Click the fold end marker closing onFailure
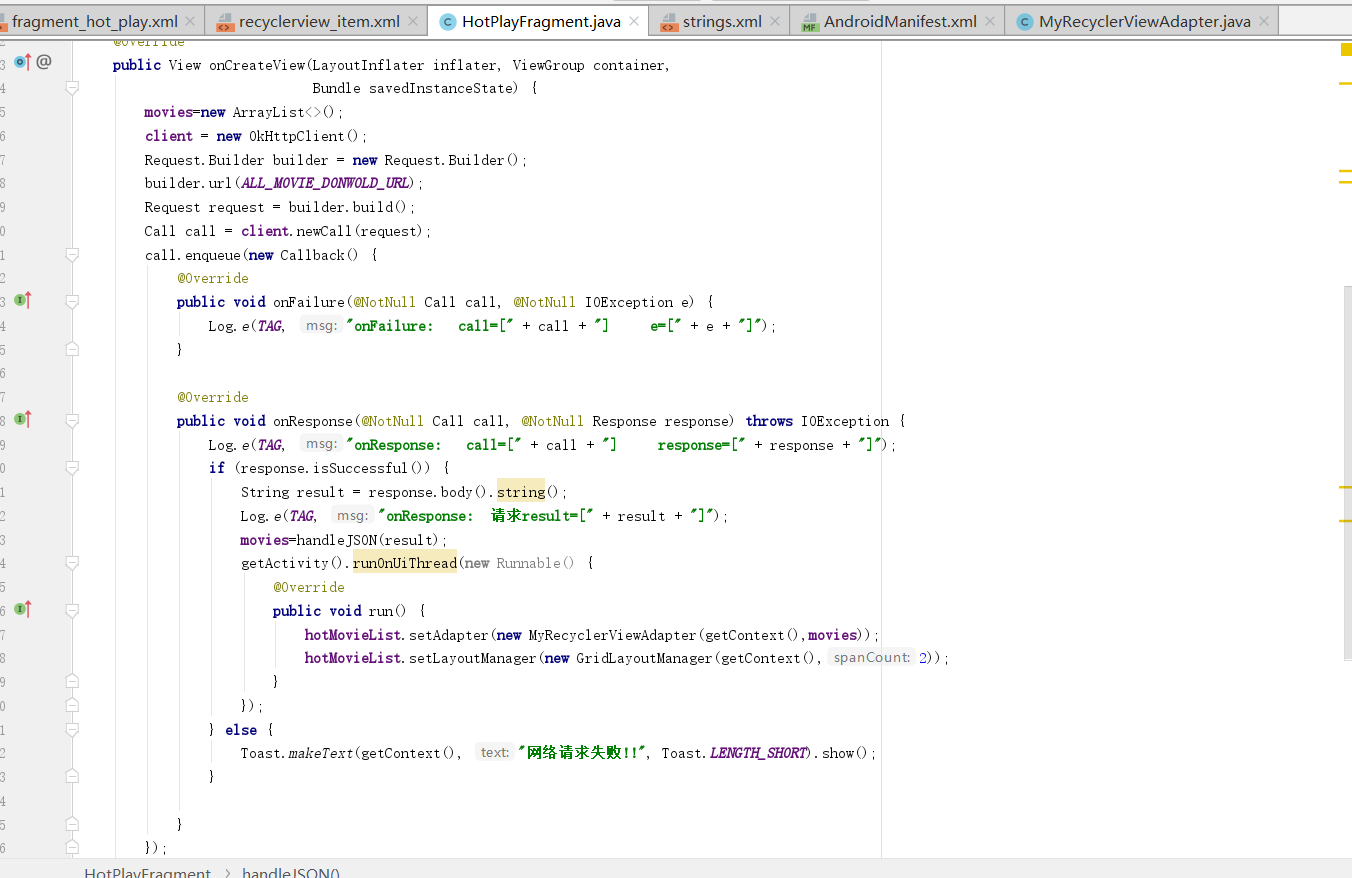This screenshot has width=1352, height=878. pyautogui.click(x=72, y=349)
